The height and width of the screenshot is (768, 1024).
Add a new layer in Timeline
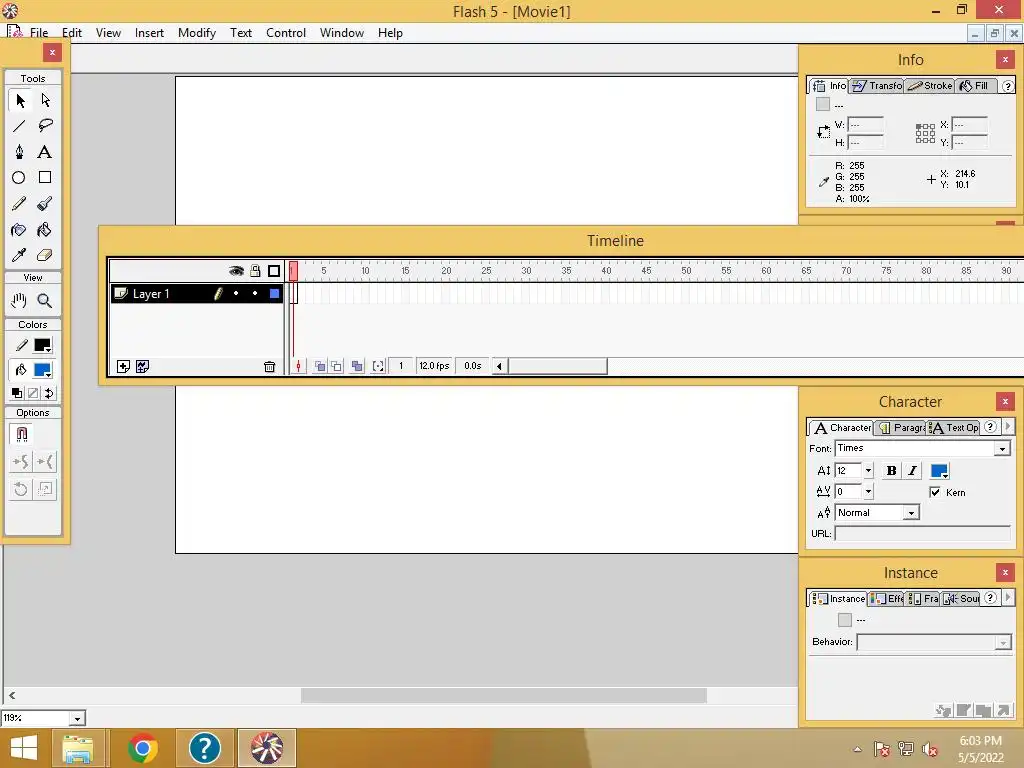[x=123, y=366]
